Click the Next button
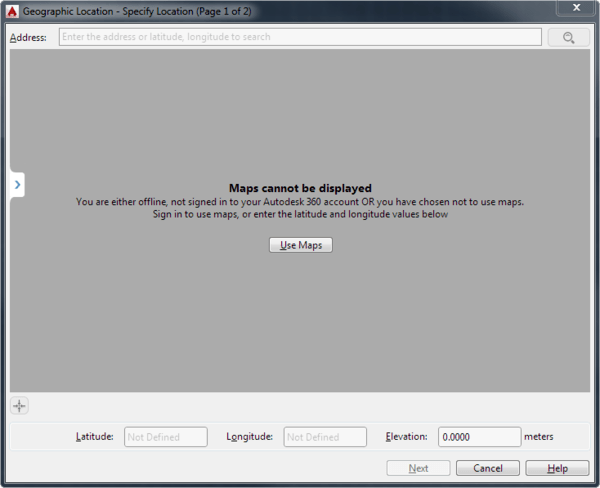 418,468
